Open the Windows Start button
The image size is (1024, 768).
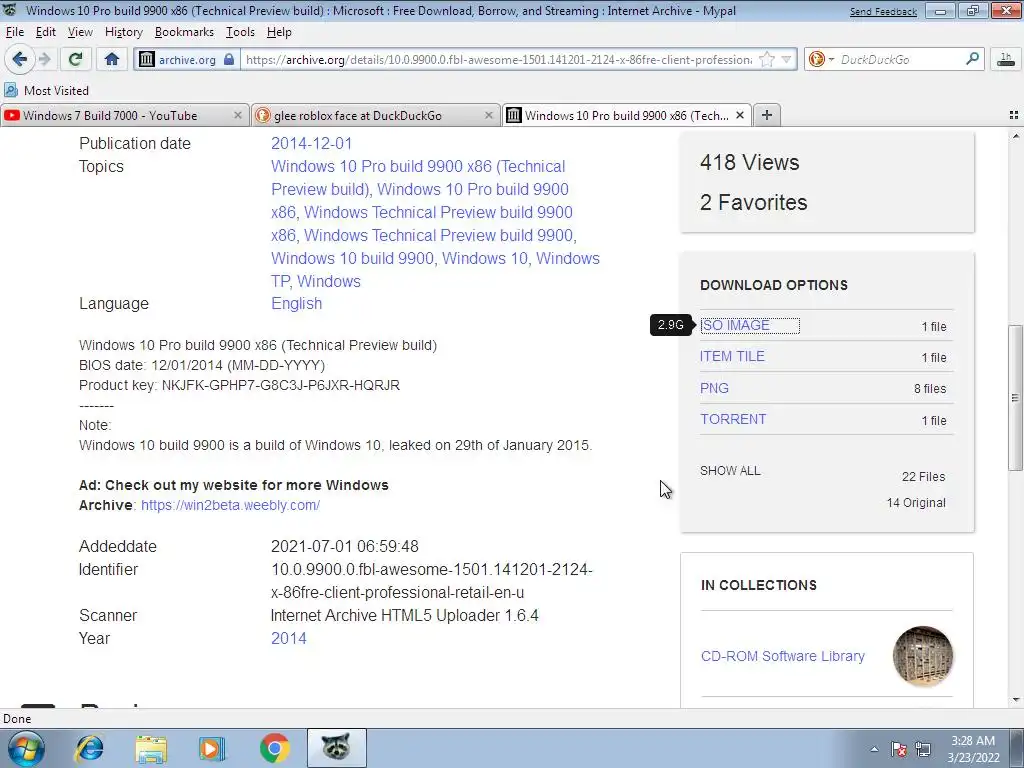coord(26,748)
